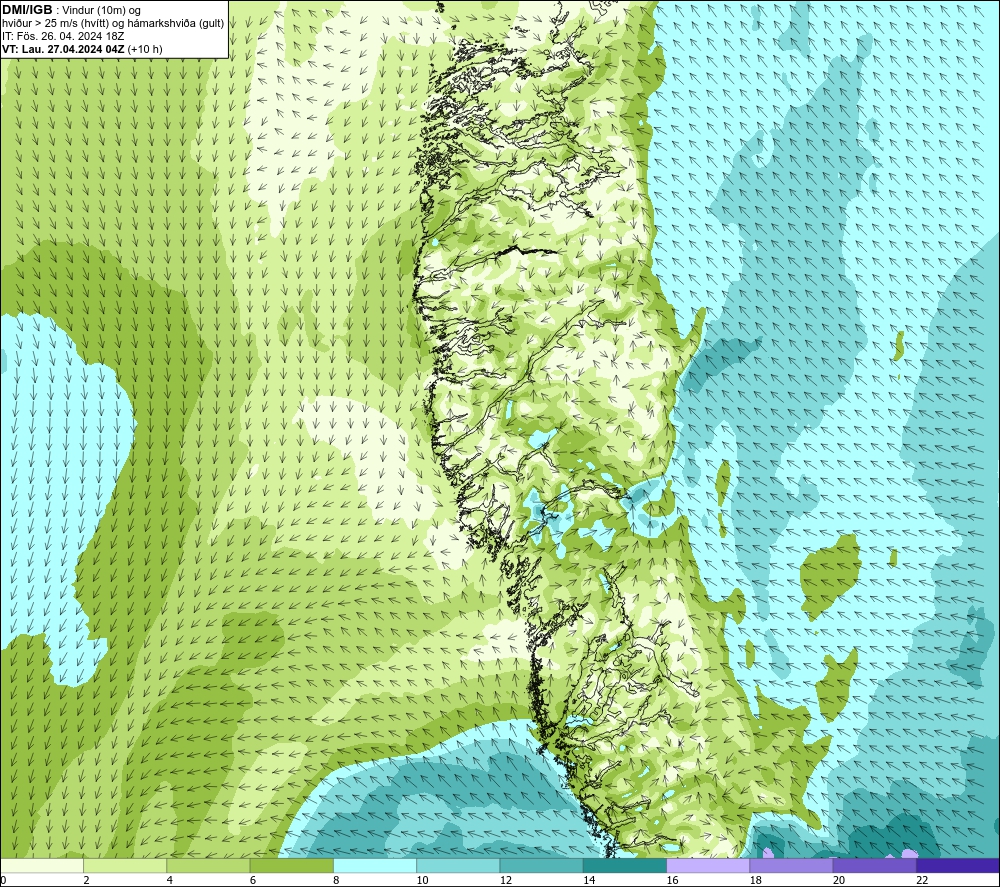This screenshot has width=1000, height=887.
Task: Click the 12-14 m/s teal legend swatch
Action: pos(541,866)
